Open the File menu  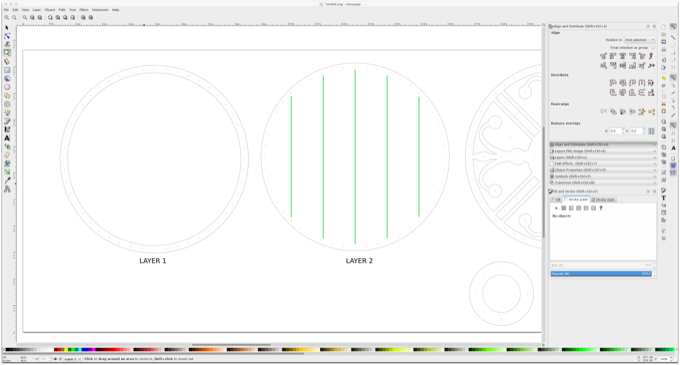pos(6,10)
